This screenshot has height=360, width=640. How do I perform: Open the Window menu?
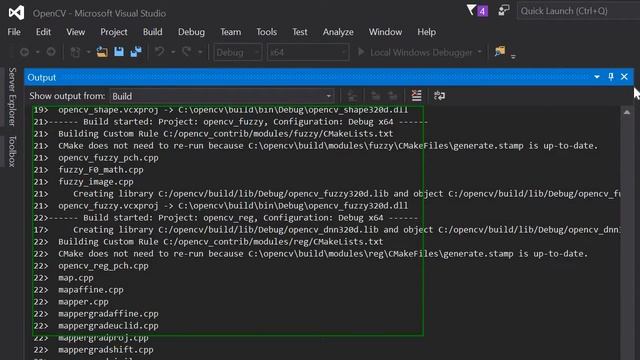[385, 32]
